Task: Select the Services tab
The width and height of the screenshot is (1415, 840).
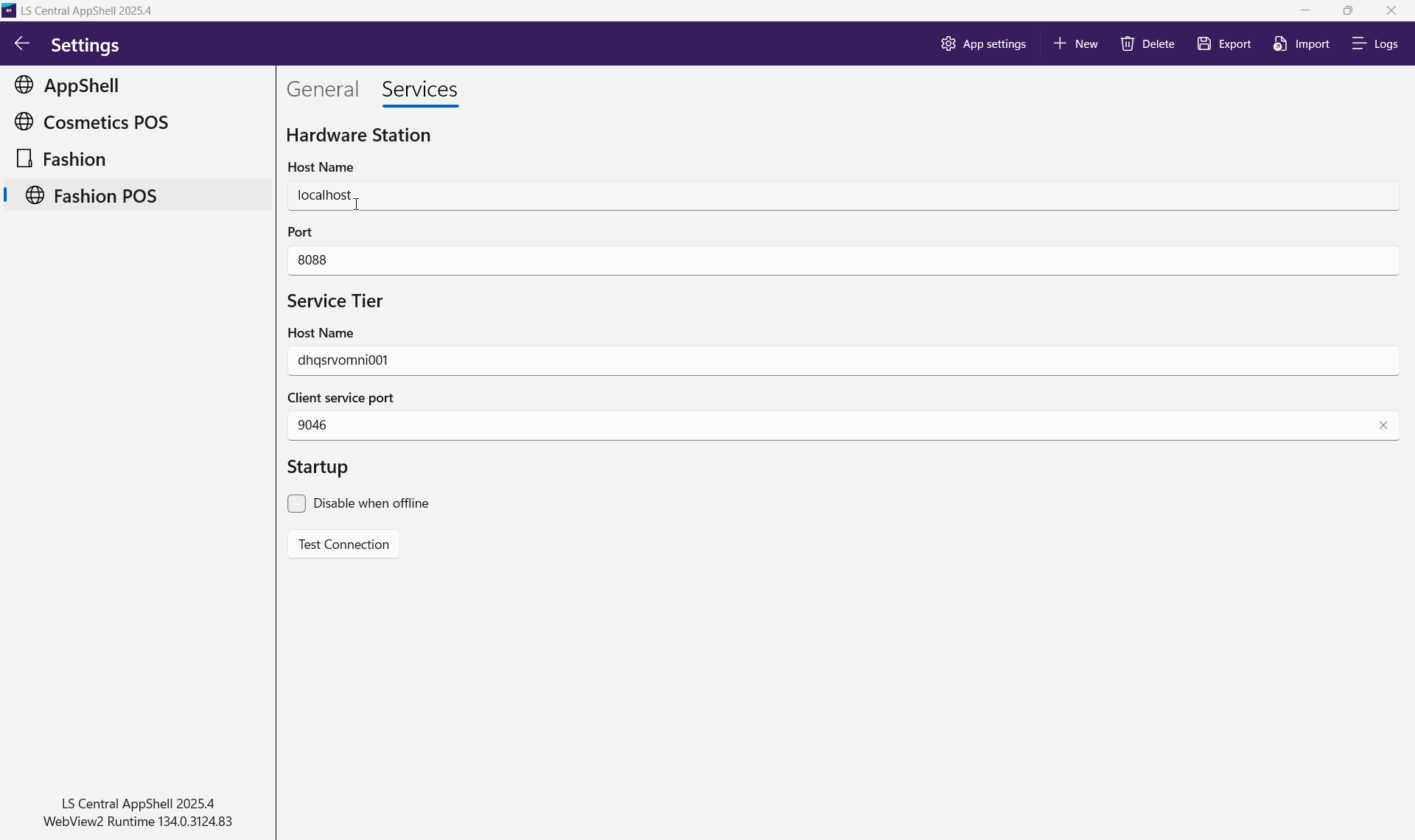Action: 420,90
